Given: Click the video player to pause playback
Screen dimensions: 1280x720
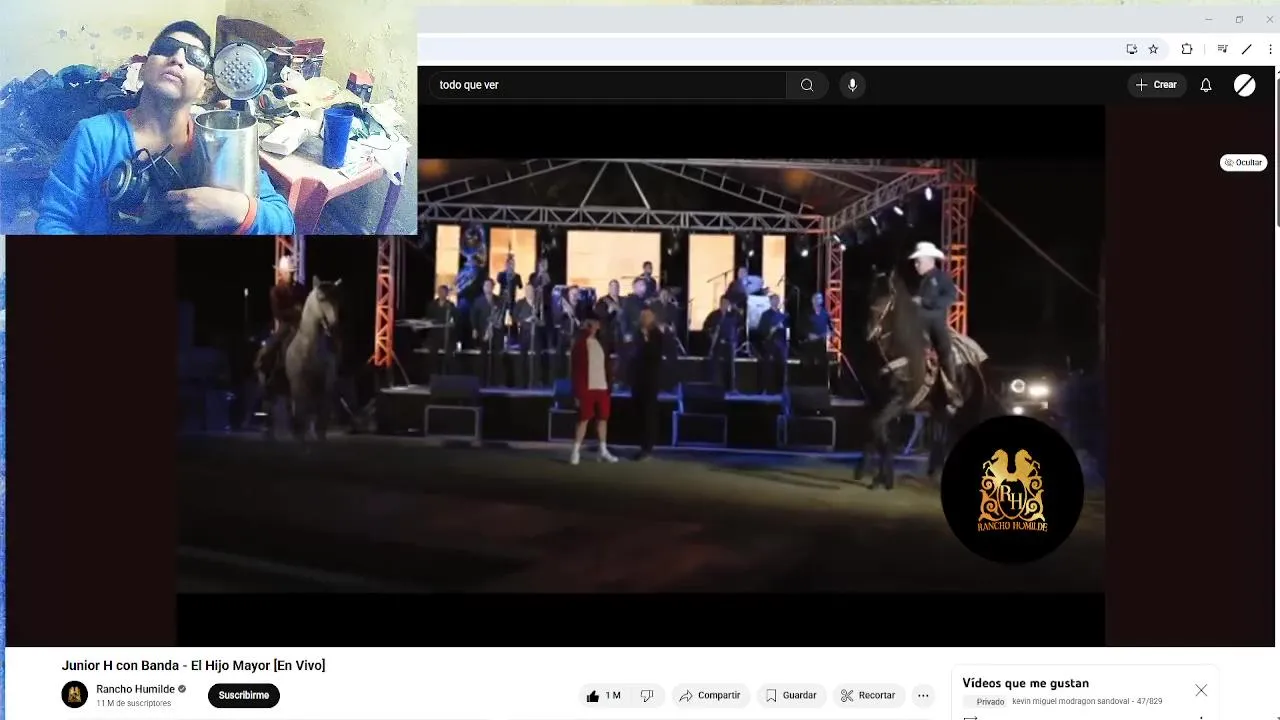Looking at the screenshot, I should tap(641, 375).
